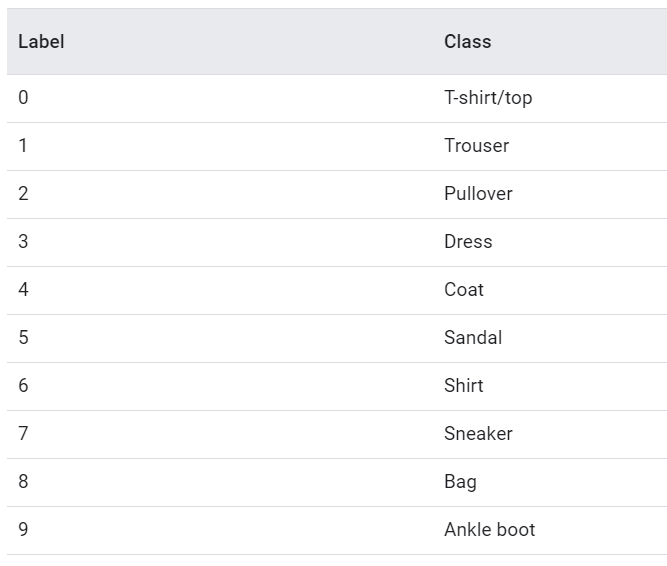Select the Sneaker class cell
Image resolution: width=667 pixels, height=566 pixels.
(x=478, y=434)
